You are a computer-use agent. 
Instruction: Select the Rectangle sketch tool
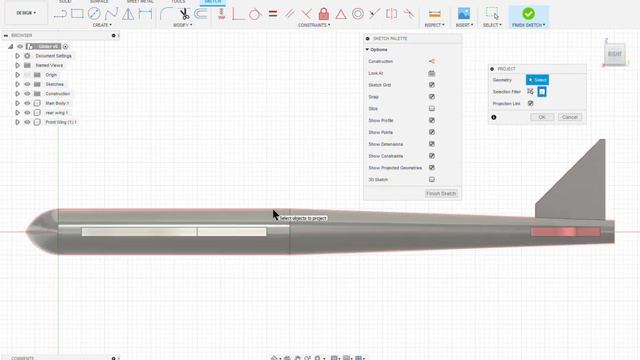[77, 14]
